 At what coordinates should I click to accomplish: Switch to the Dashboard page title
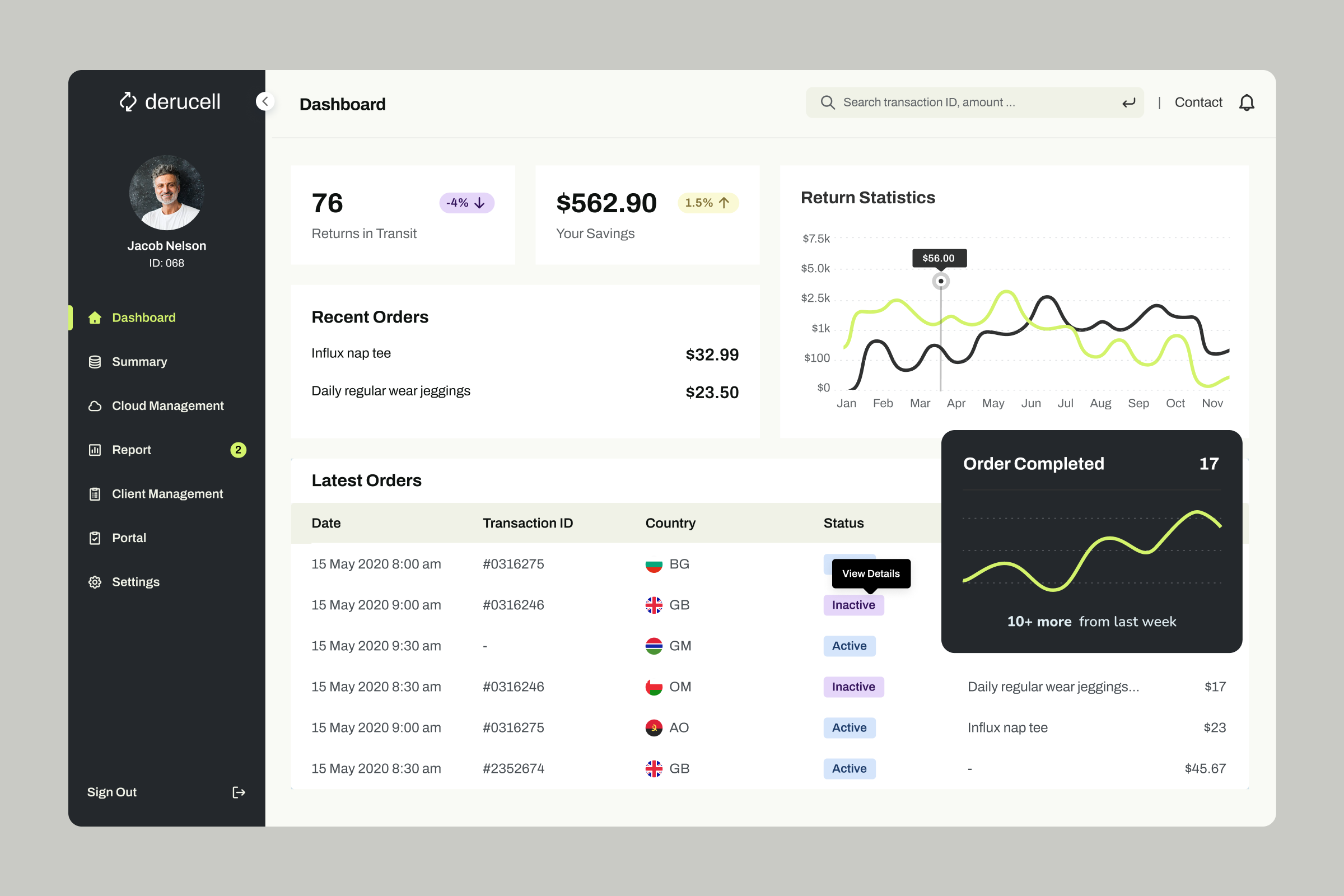click(x=343, y=104)
